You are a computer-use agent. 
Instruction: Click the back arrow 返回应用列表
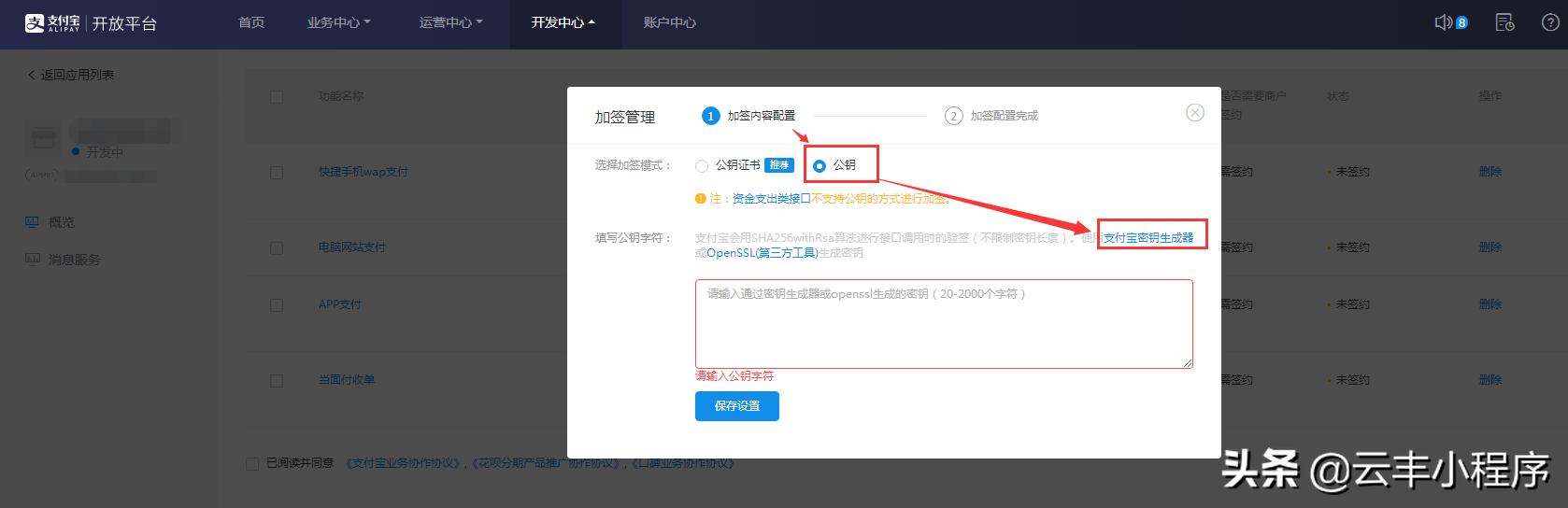tap(31, 75)
